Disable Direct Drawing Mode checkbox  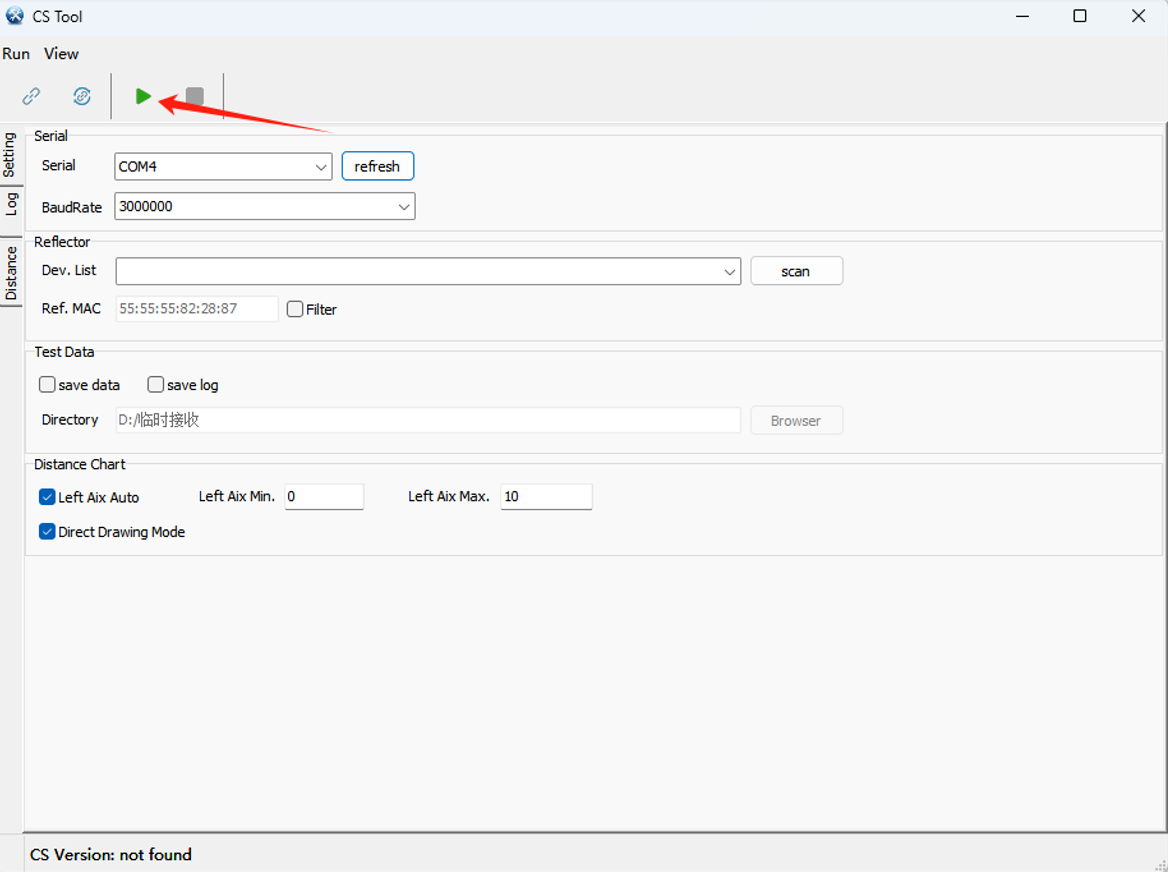click(47, 532)
